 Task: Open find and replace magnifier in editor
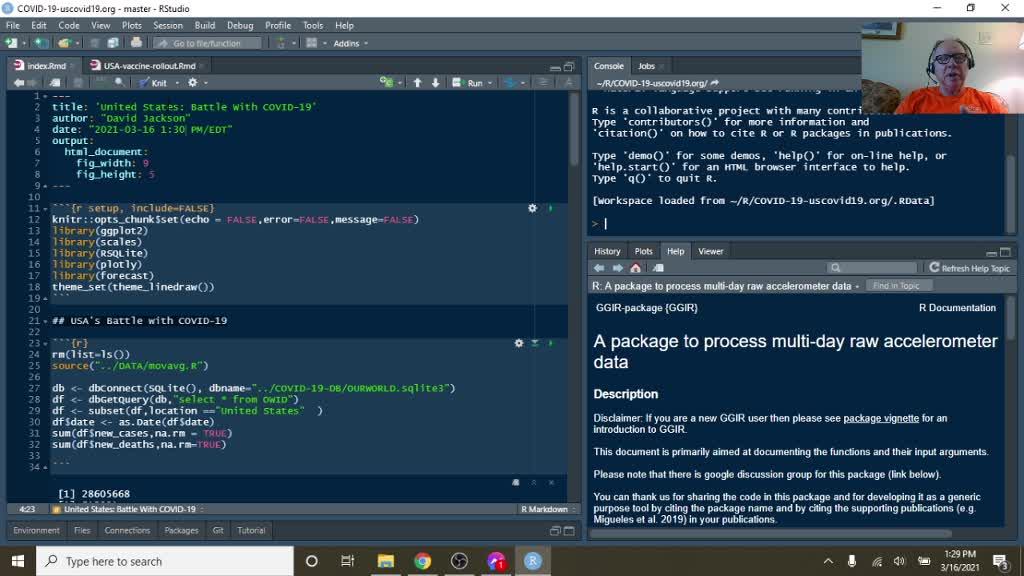pos(120,83)
